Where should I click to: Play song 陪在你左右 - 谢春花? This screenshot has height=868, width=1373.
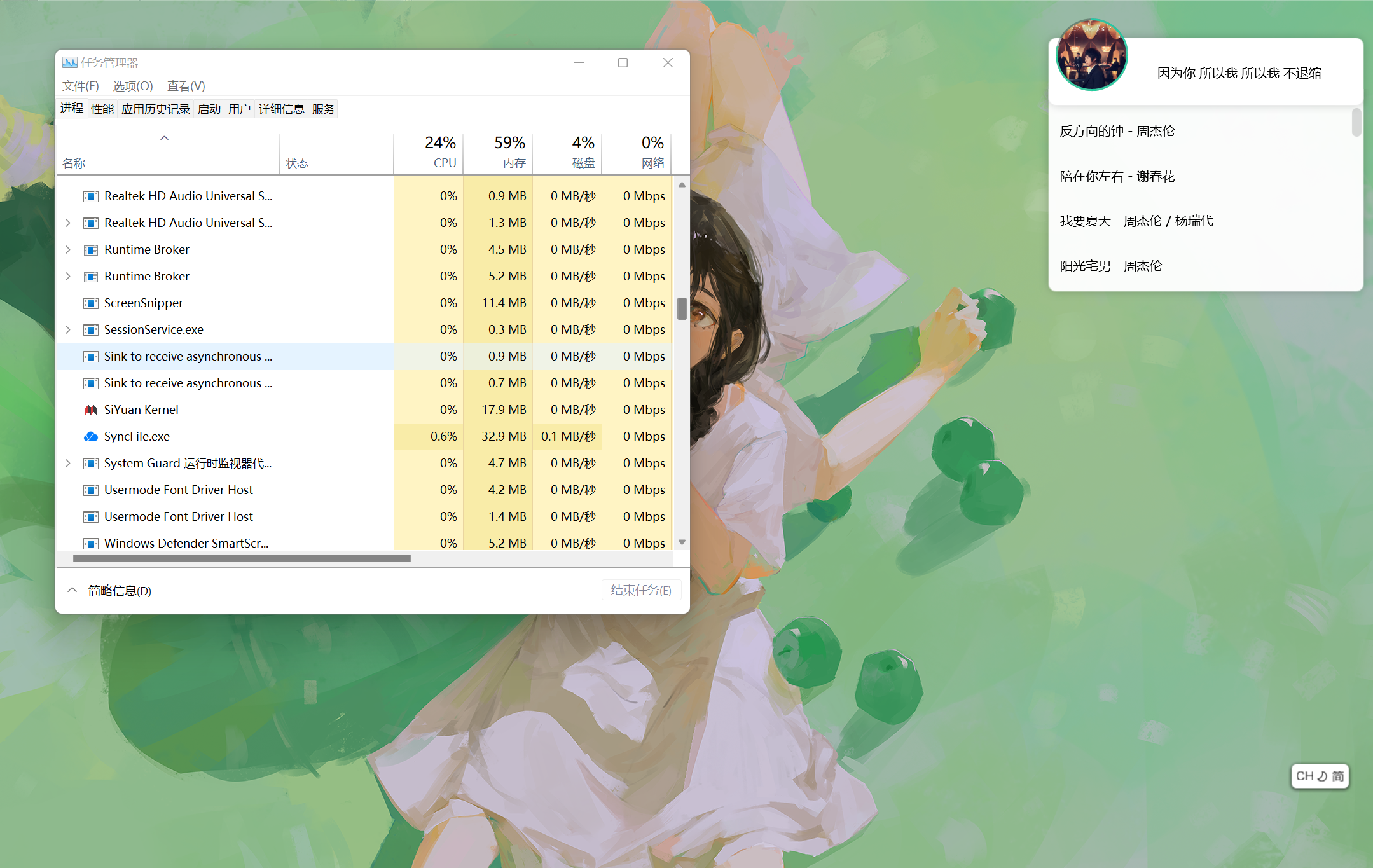1117,176
